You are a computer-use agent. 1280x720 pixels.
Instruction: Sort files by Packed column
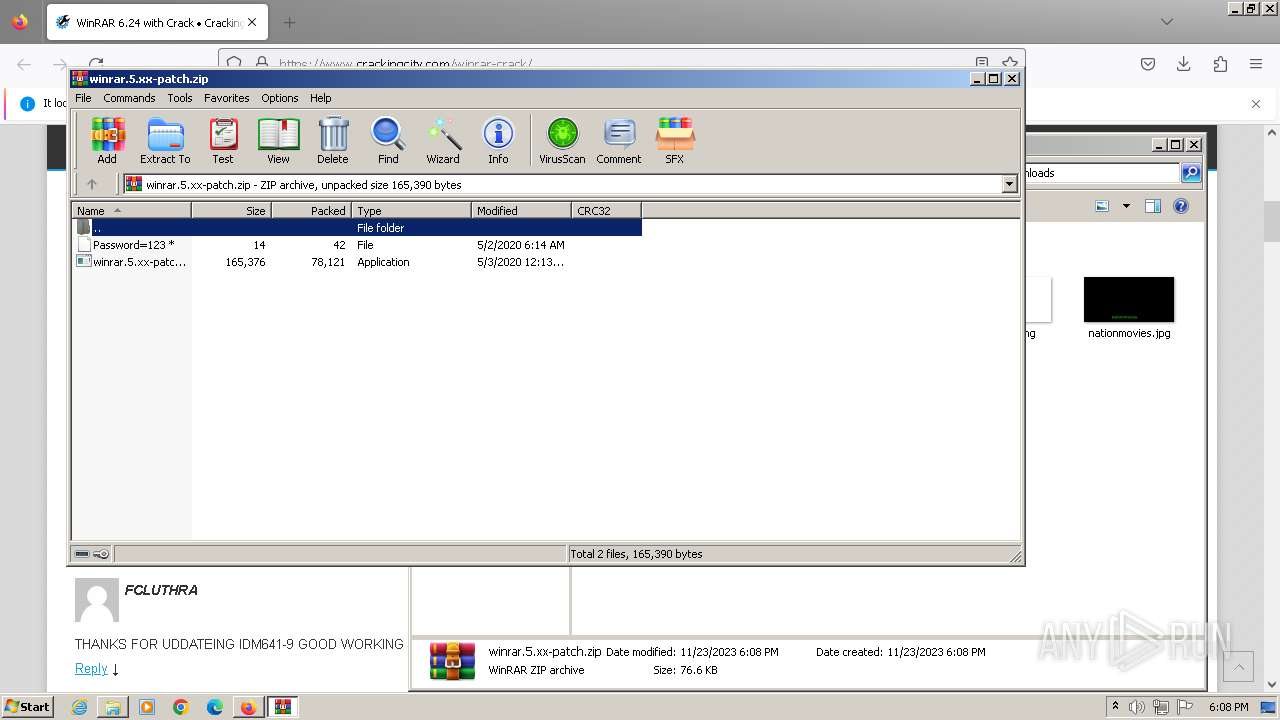point(311,210)
